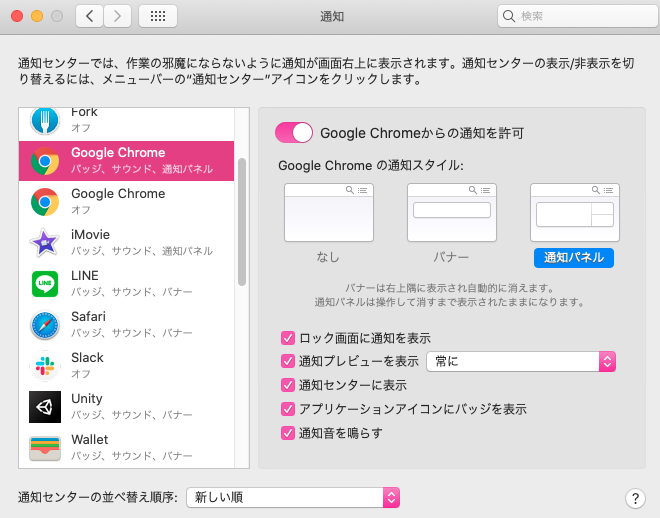The image size is (660, 518).
Task: Open the 常に preview dropdown
Action: [521, 361]
